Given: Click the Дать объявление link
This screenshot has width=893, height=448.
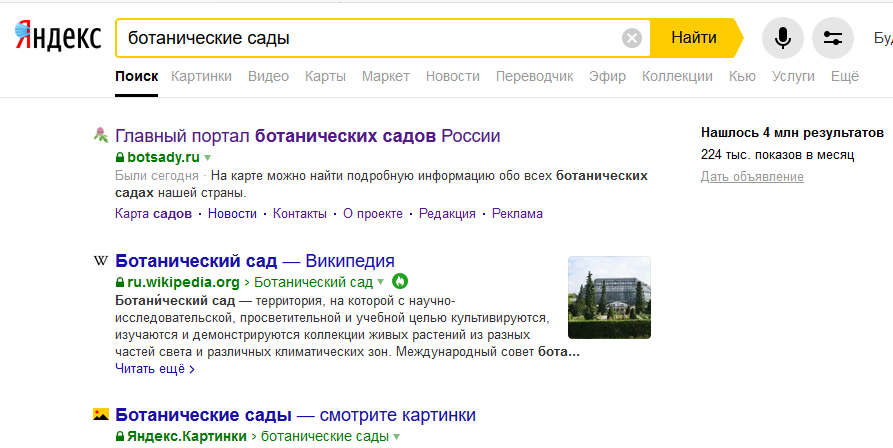Looking at the screenshot, I should (x=752, y=177).
